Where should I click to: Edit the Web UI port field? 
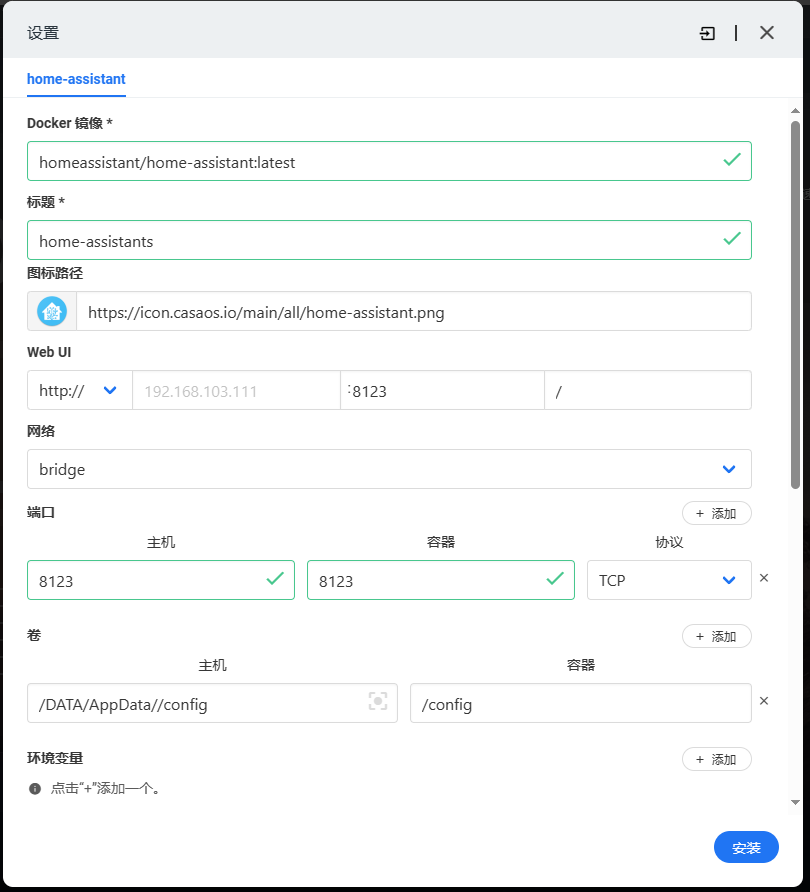coord(443,390)
